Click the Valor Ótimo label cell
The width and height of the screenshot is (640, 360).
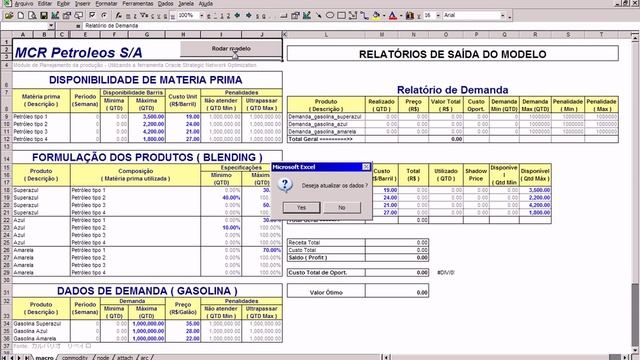click(326, 292)
